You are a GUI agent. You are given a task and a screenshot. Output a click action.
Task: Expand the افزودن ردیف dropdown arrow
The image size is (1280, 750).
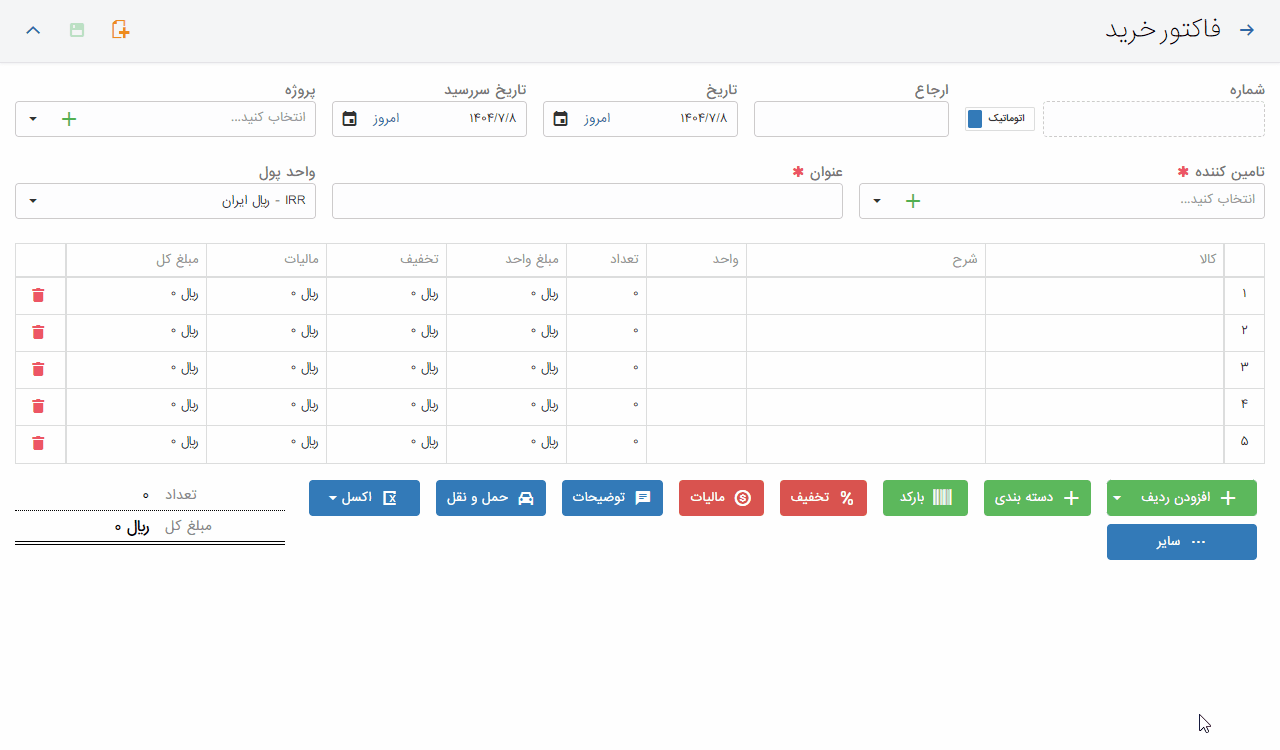tap(1117, 498)
